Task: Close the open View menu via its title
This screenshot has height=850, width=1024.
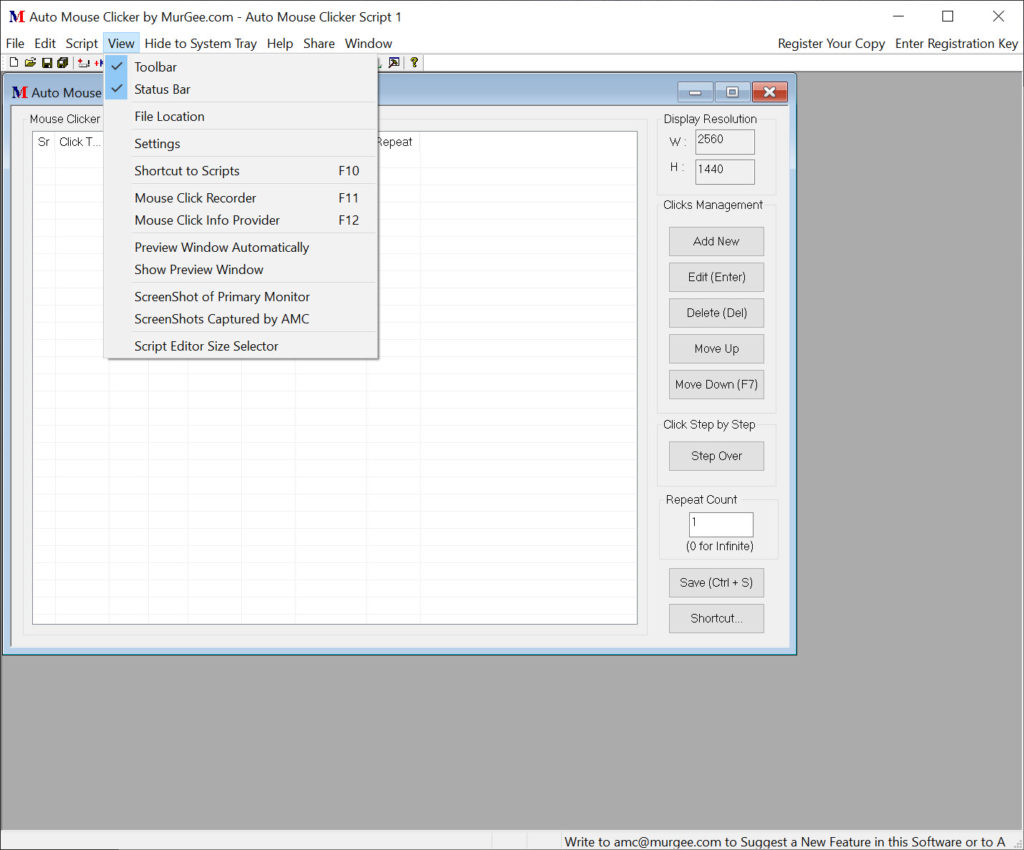Action: (121, 43)
